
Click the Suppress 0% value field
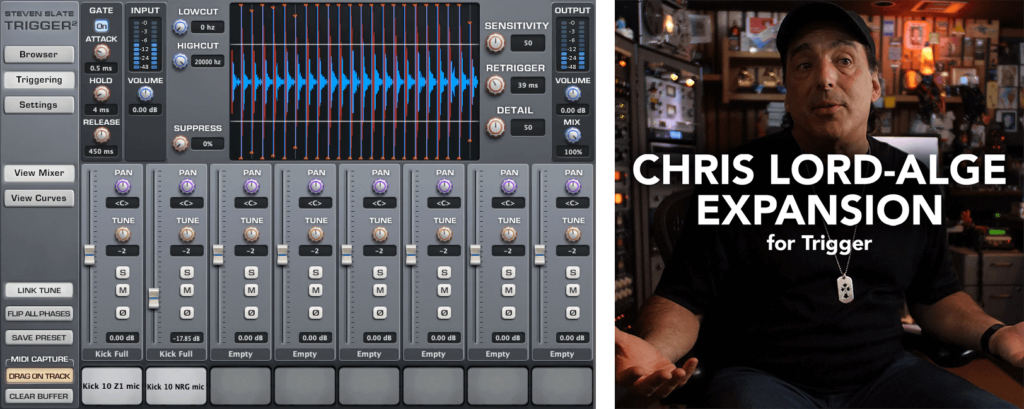208,144
